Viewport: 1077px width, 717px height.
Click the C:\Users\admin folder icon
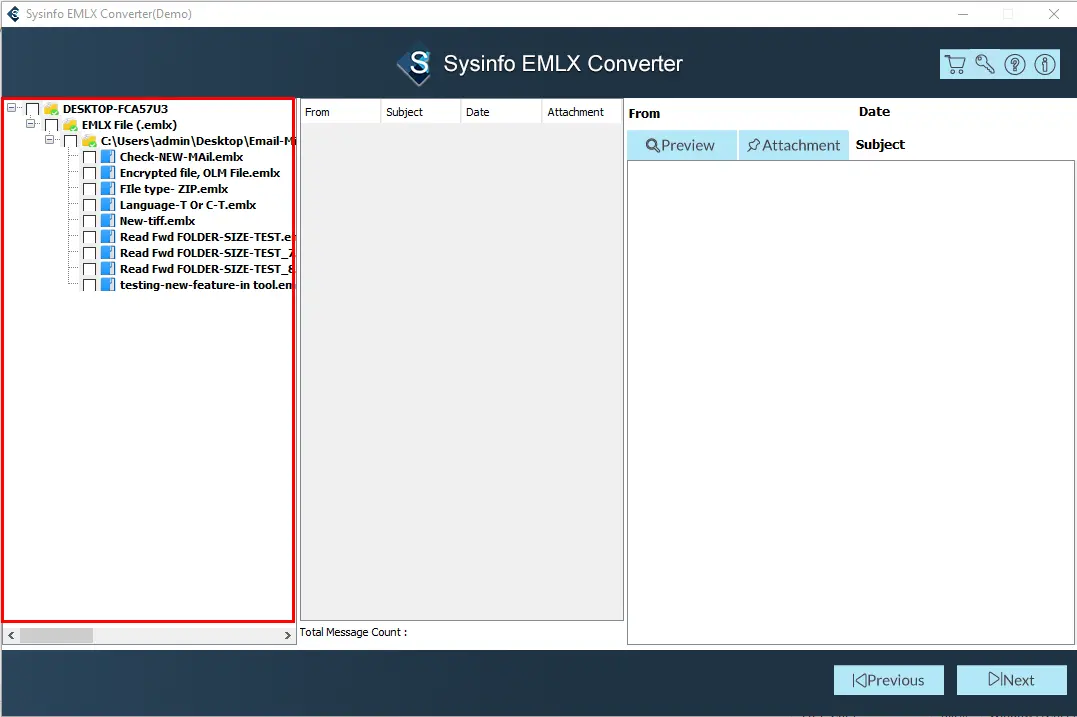click(x=89, y=141)
